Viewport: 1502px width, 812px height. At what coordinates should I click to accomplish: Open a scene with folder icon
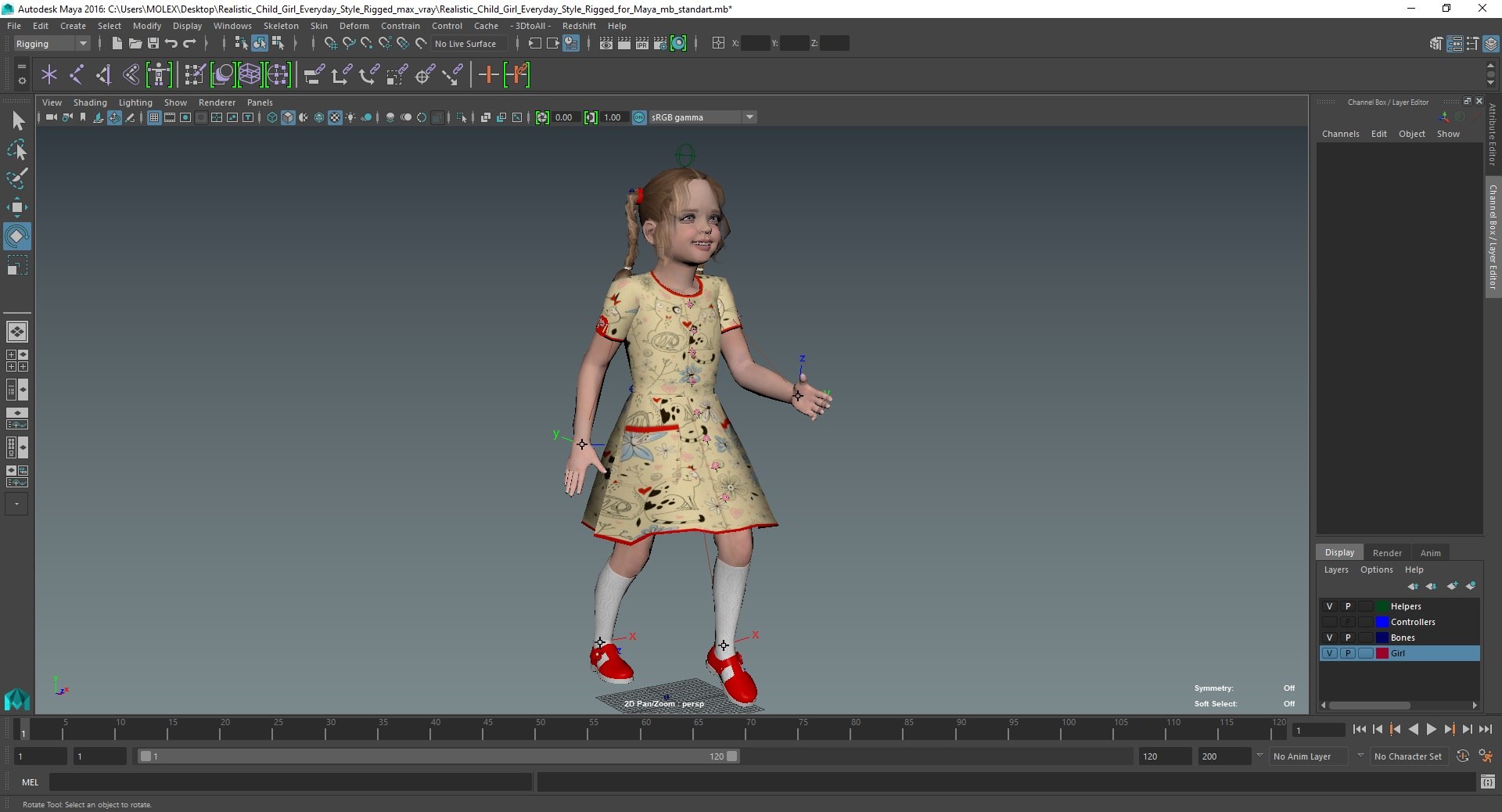[x=135, y=44]
